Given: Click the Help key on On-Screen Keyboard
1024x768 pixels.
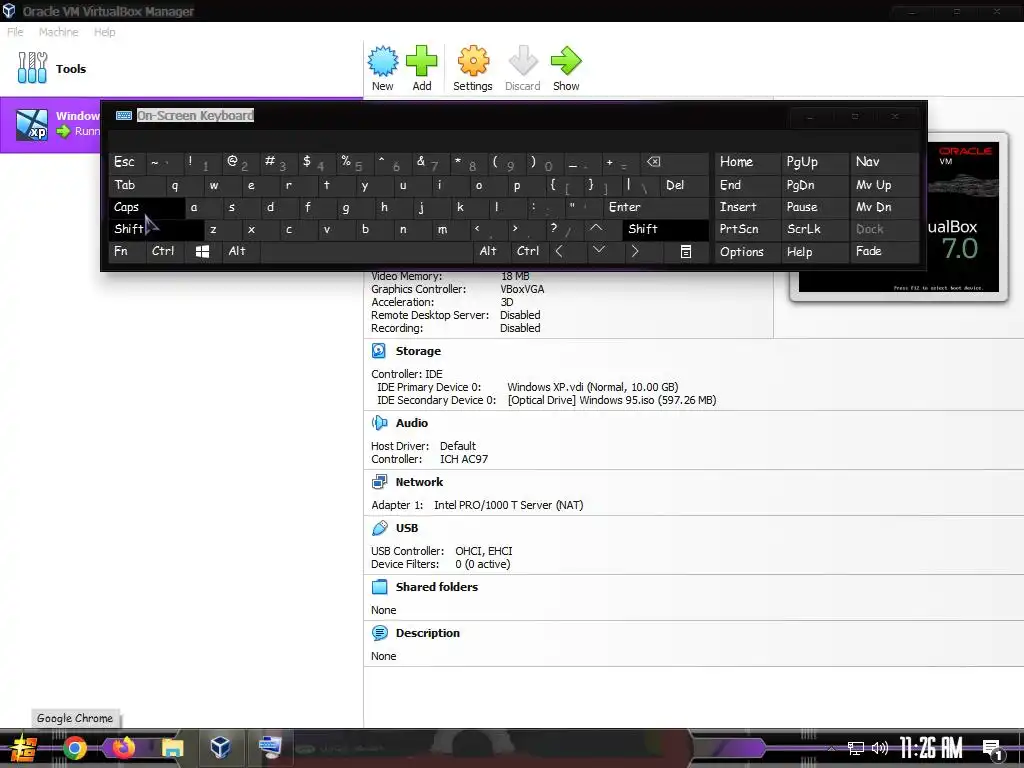Looking at the screenshot, I should tap(814, 251).
